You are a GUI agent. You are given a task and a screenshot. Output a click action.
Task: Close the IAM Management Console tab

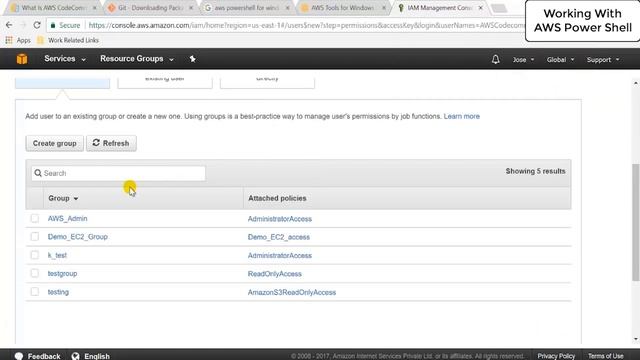click(x=481, y=8)
